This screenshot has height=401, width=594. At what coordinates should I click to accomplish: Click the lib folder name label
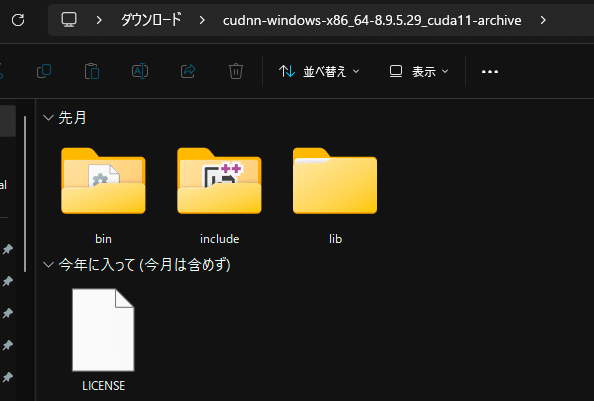tap(335, 239)
